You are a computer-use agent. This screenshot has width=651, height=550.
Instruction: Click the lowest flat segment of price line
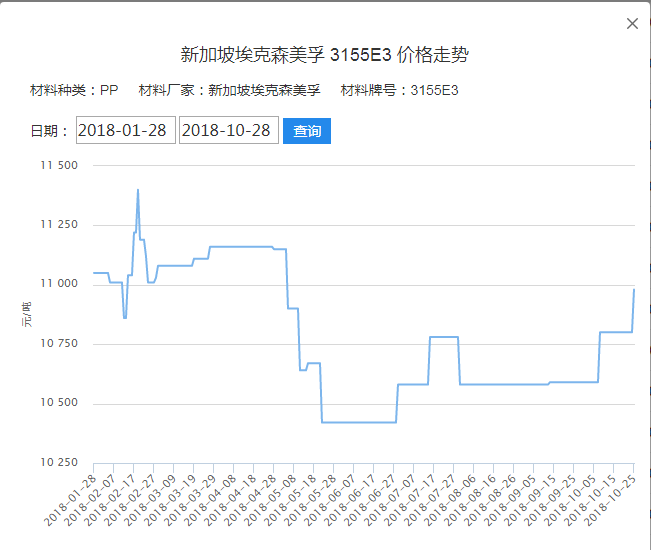point(360,422)
